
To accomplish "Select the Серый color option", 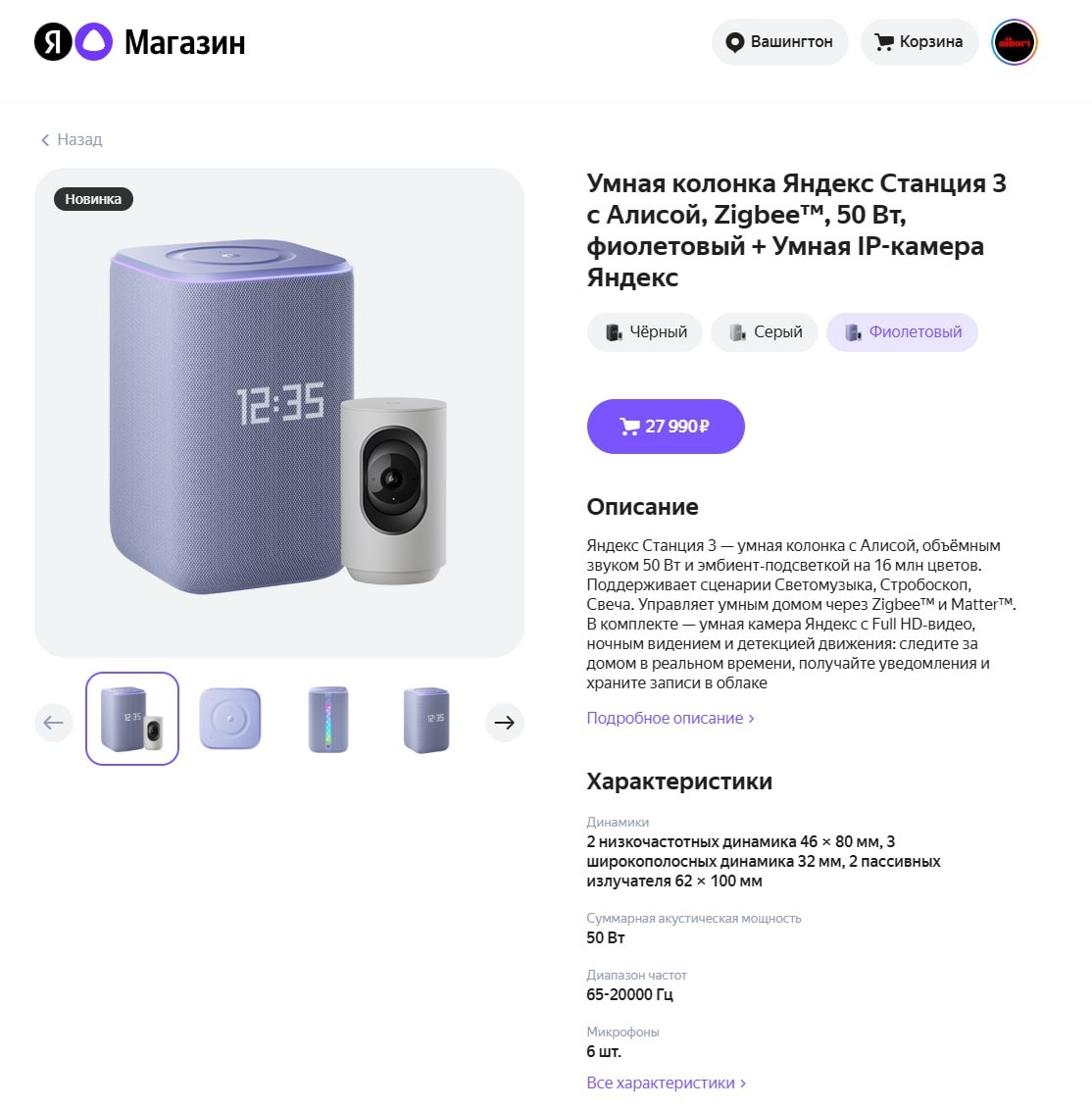I will pyautogui.click(x=764, y=332).
